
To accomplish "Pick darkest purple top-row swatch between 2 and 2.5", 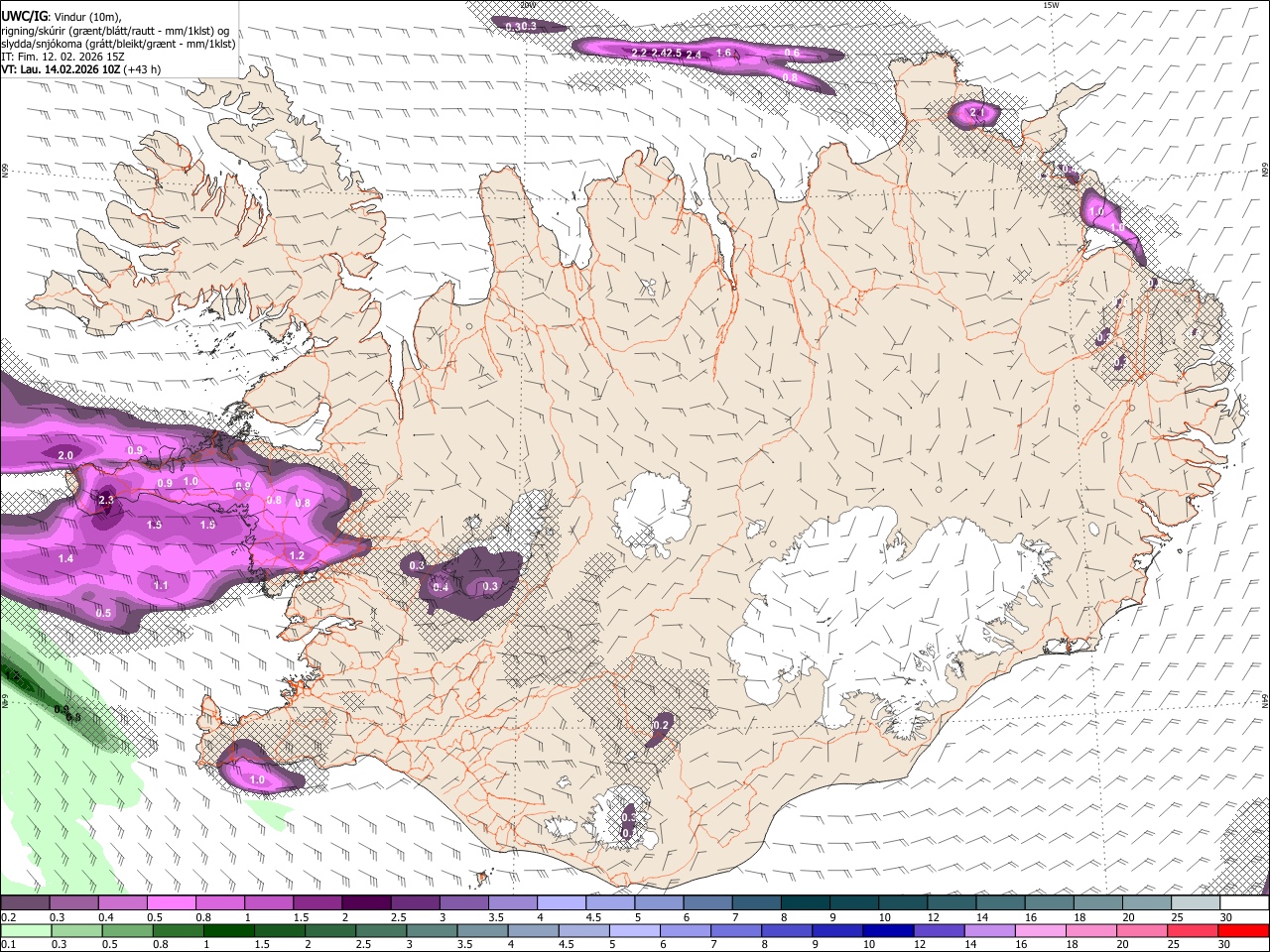I will point(365,902).
